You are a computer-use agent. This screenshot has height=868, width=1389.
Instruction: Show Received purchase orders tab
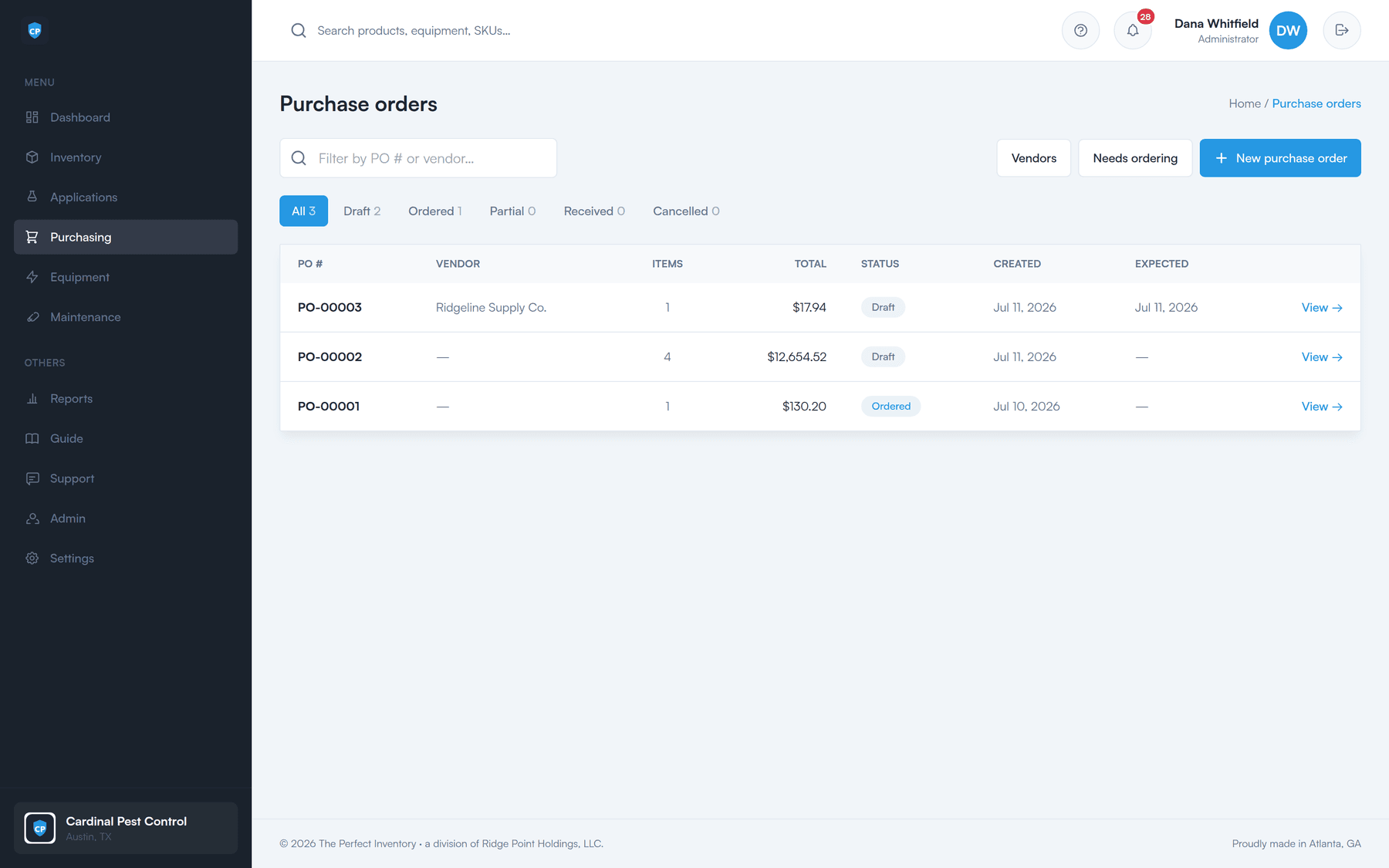pyautogui.click(x=594, y=211)
